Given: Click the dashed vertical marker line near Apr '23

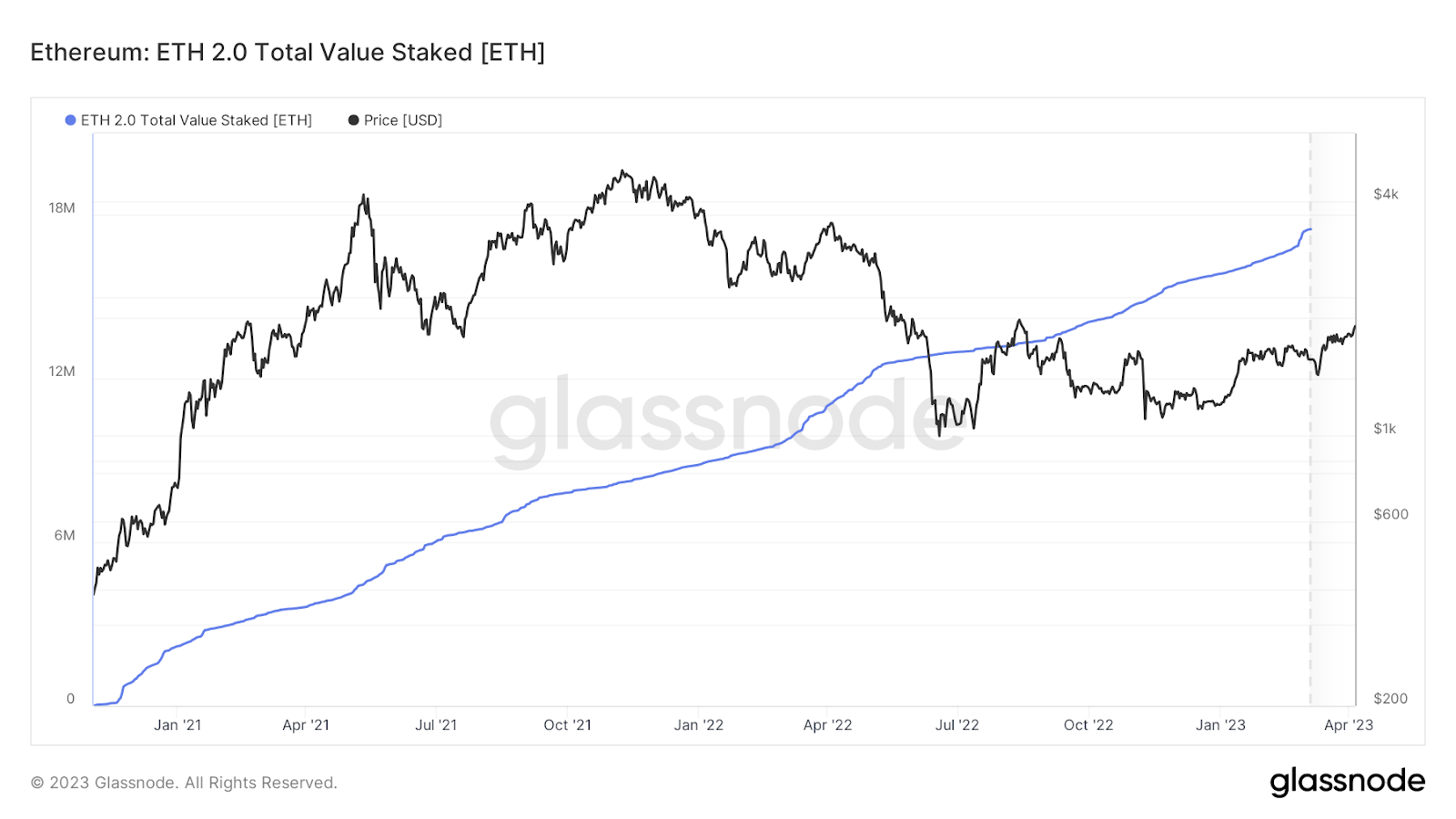Looking at the screenshot, I should (x=1310, y=419).
